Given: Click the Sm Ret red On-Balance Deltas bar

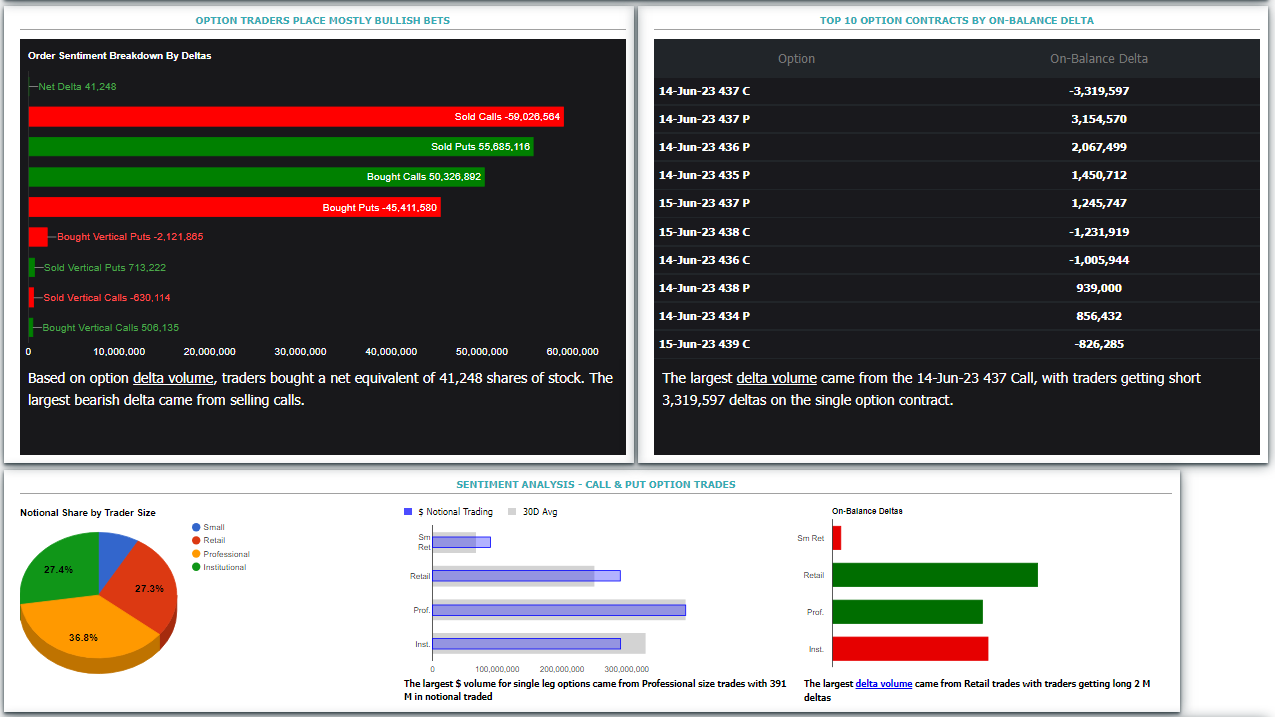Looking at the screenshot, I should pyautogui.click(x=837, y=538).
